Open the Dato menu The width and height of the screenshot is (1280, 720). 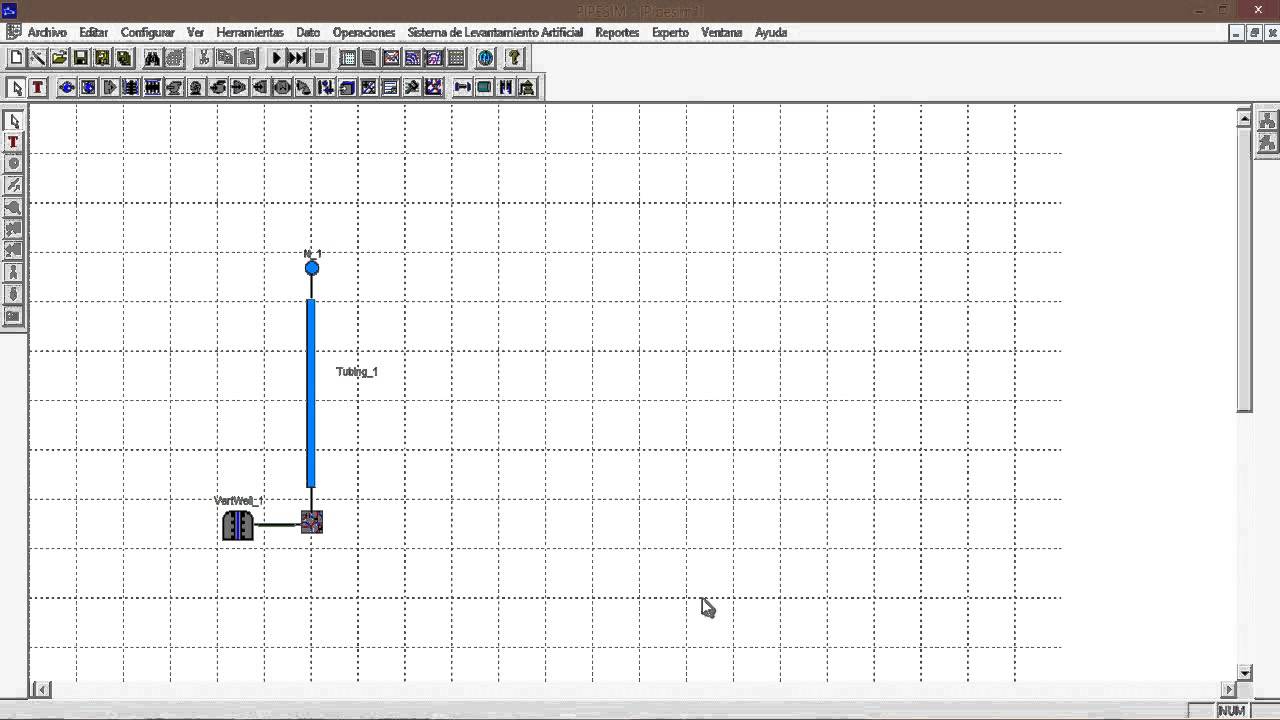[308, 33]
